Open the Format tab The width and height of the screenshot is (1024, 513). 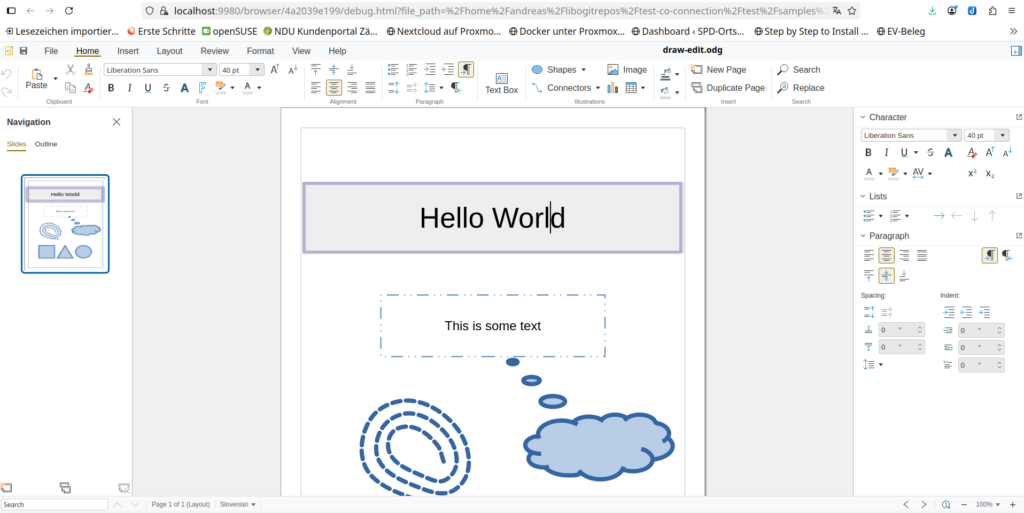point(261,51)
